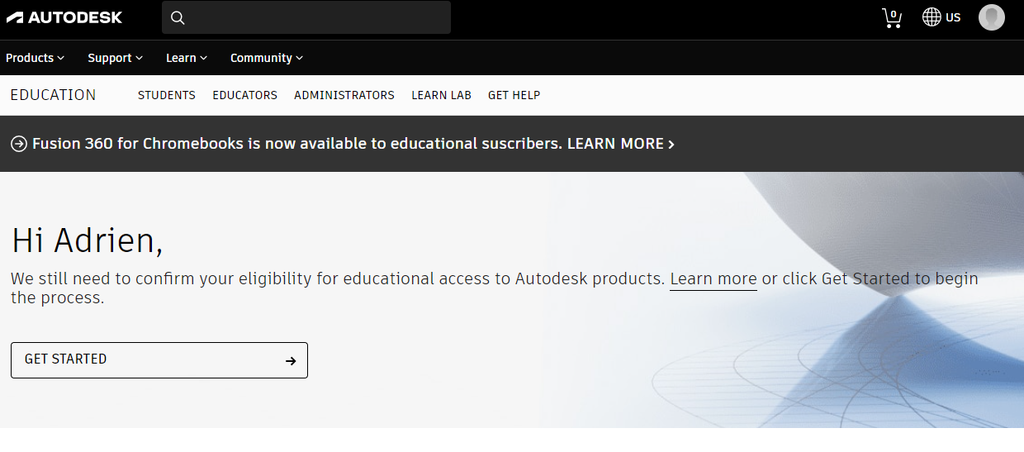
Task: Select the Educators tab
Action: (x=244, y=95)
